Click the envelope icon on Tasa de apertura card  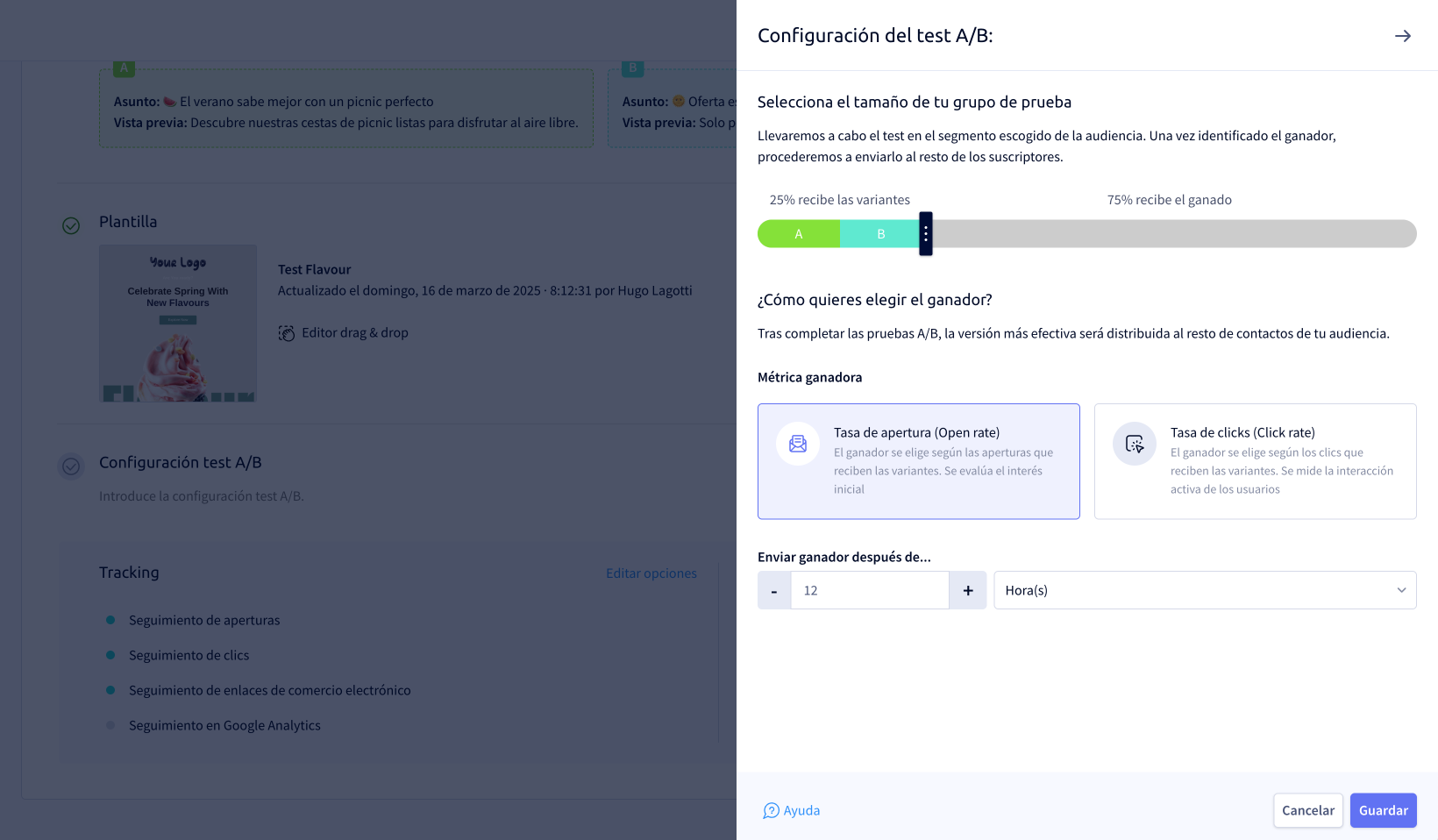797,444
